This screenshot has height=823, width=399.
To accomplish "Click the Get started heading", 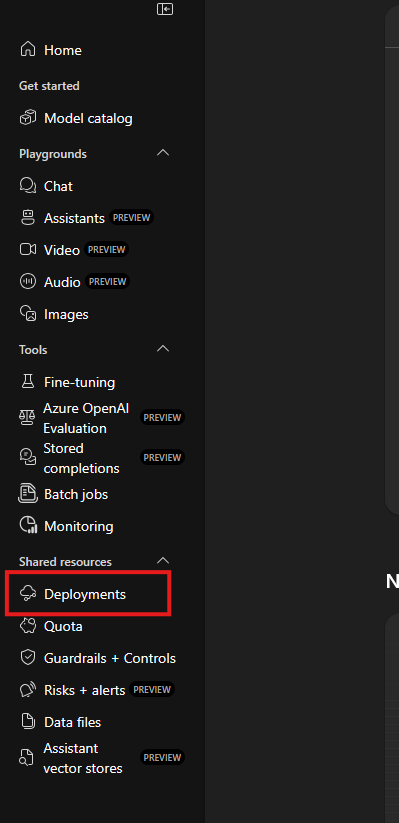I will 49,86.
